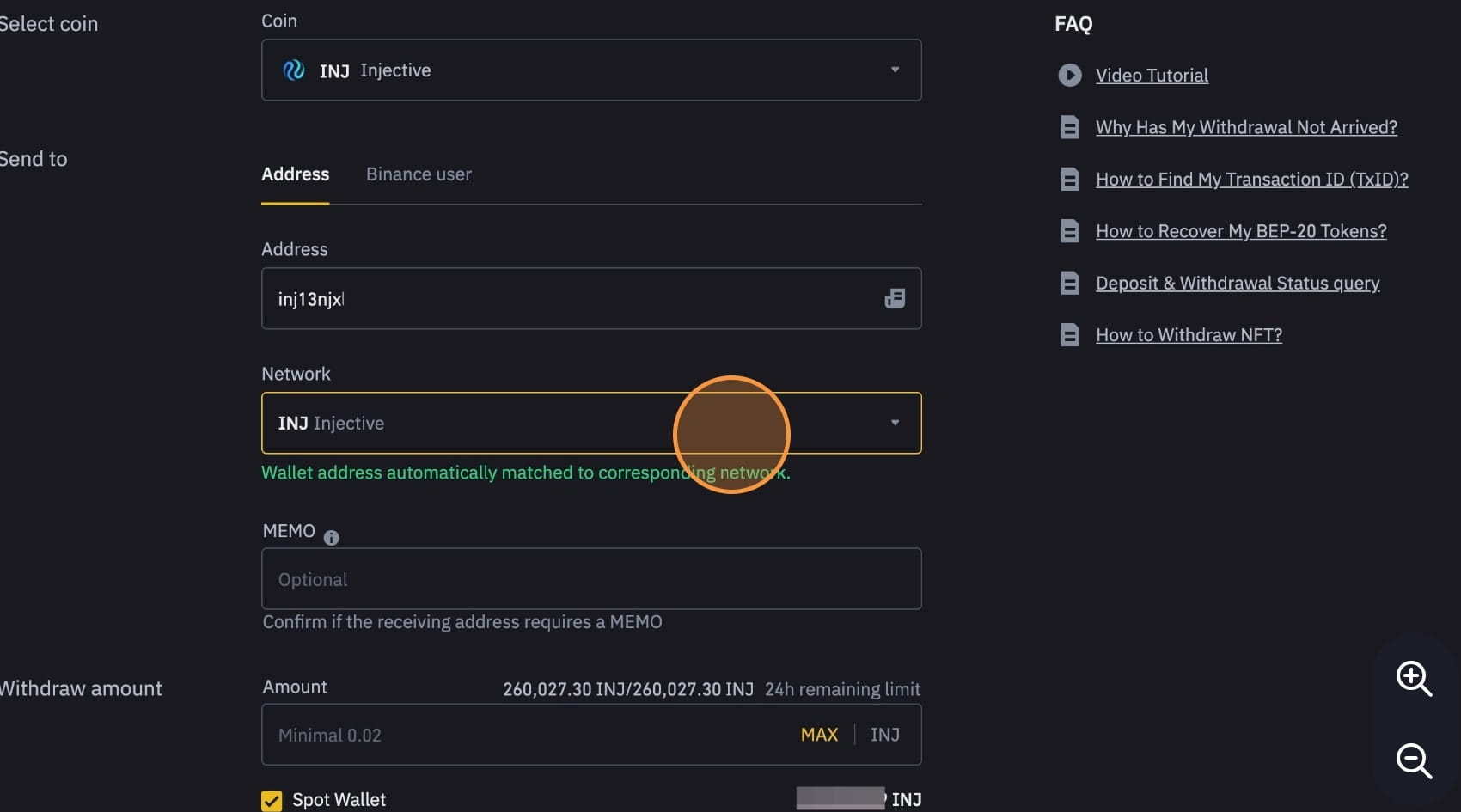Click the address book icon in Address field
Screen dimensions: 1461x812
(895, 298)
